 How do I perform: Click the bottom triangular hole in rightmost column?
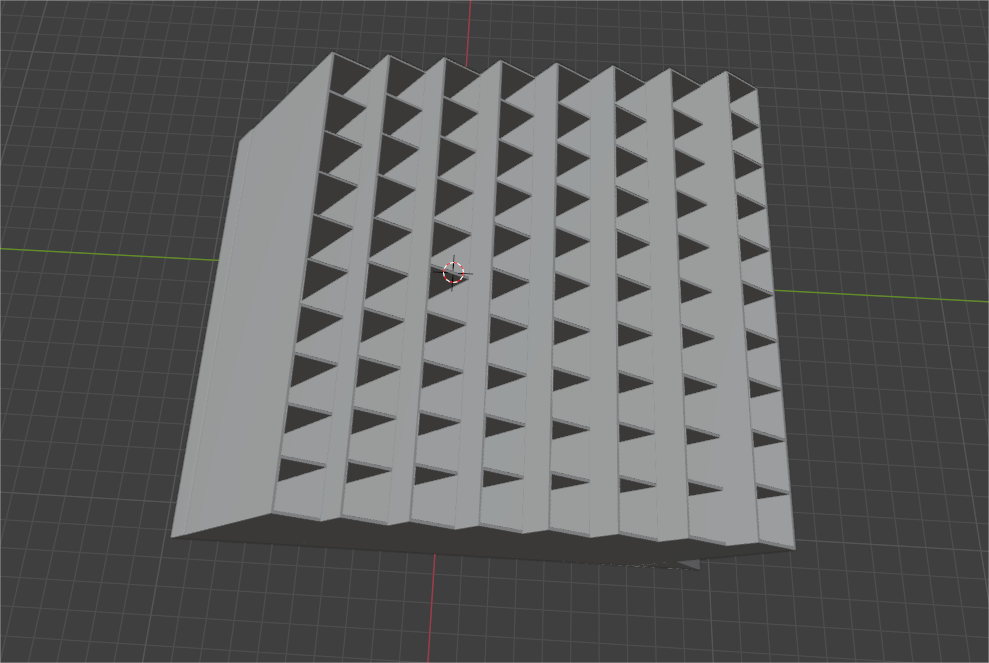771,491
